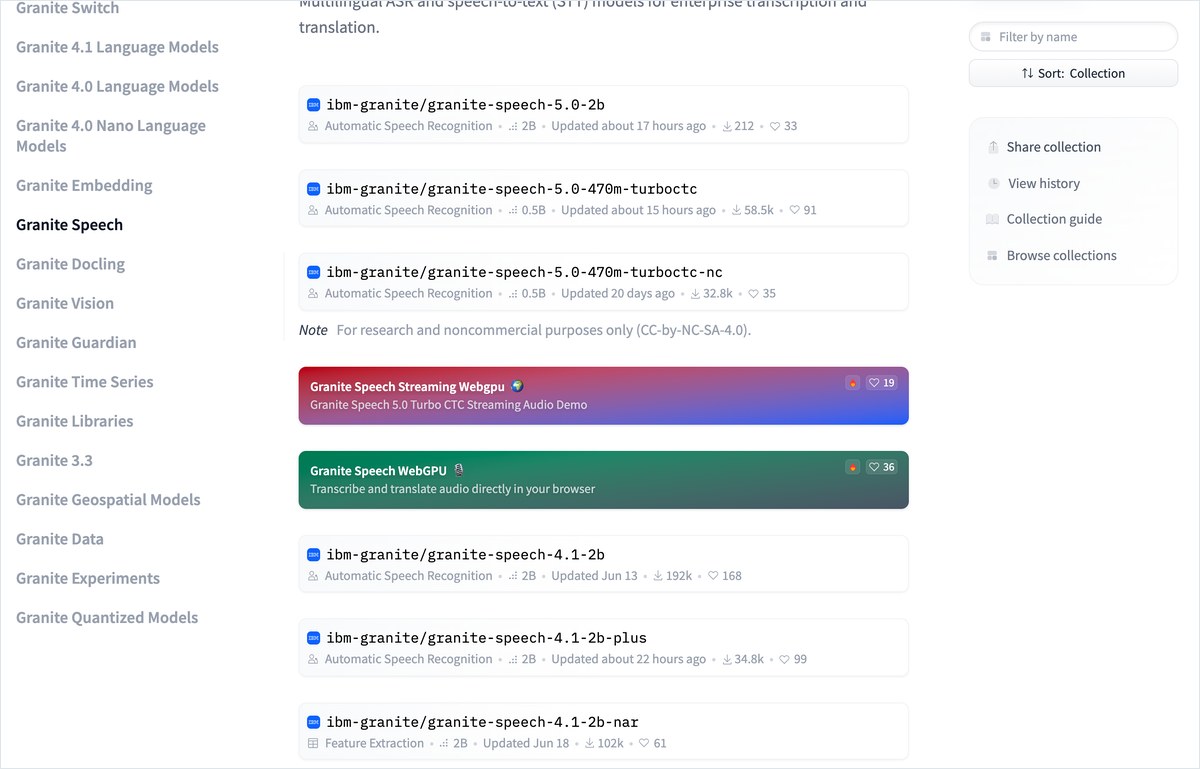Open Granite 4.0 Language Models collection
The image size is (1200, 769).
[x=117, y=87]
